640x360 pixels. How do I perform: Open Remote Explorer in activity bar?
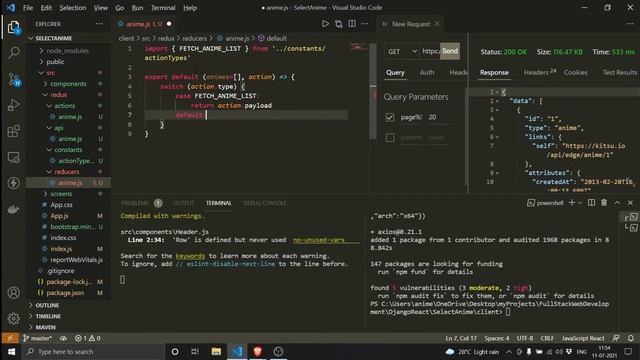pyautogui.click(x=13, y=157)
